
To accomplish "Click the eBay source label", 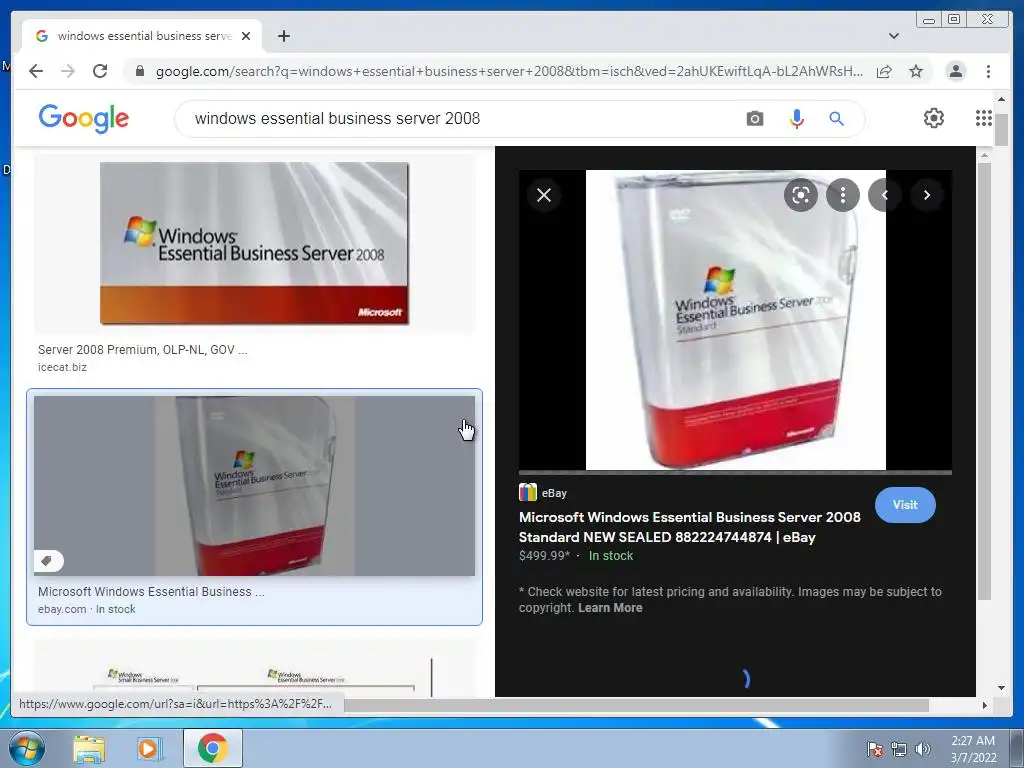I will pos(554,493).
